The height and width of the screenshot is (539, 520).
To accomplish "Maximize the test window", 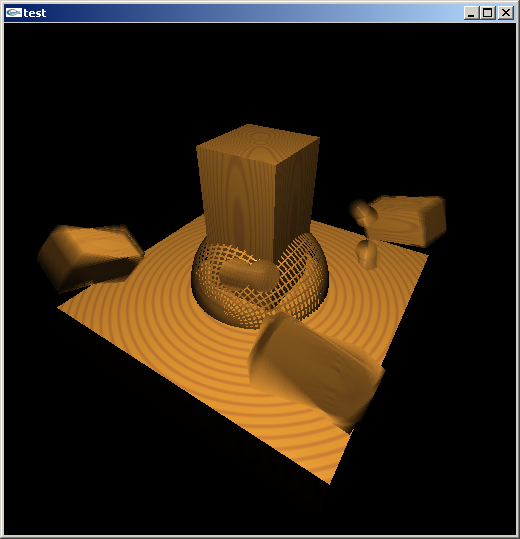I will click(487, 13).
